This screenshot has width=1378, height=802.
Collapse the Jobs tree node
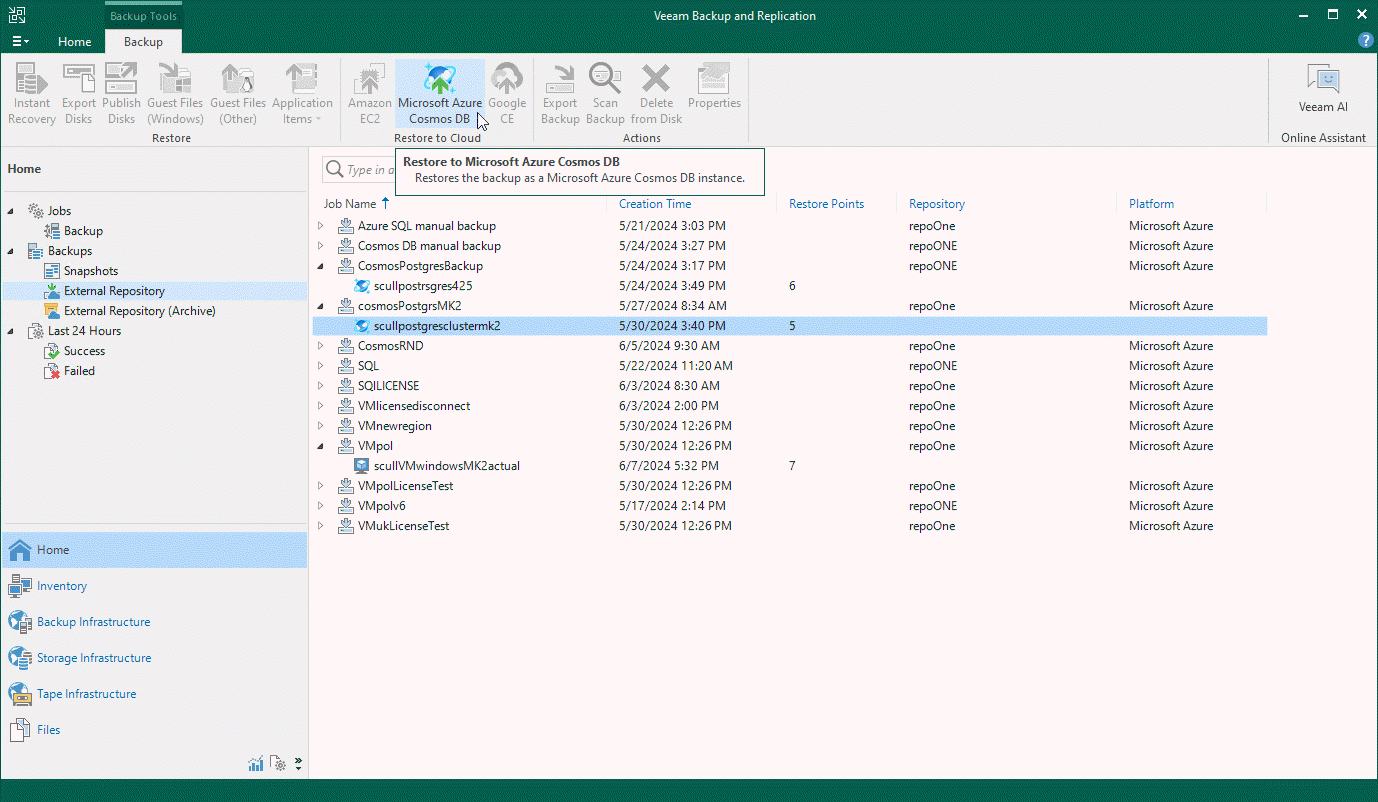coord(13,211)
